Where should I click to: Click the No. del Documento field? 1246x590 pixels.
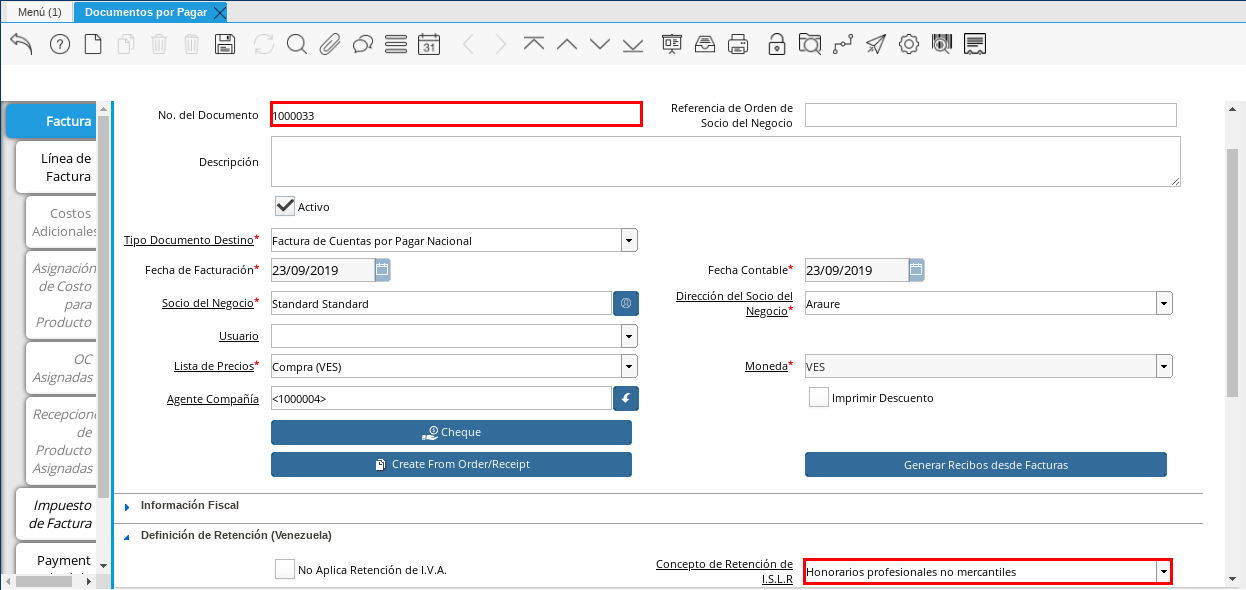click(456, 115)
